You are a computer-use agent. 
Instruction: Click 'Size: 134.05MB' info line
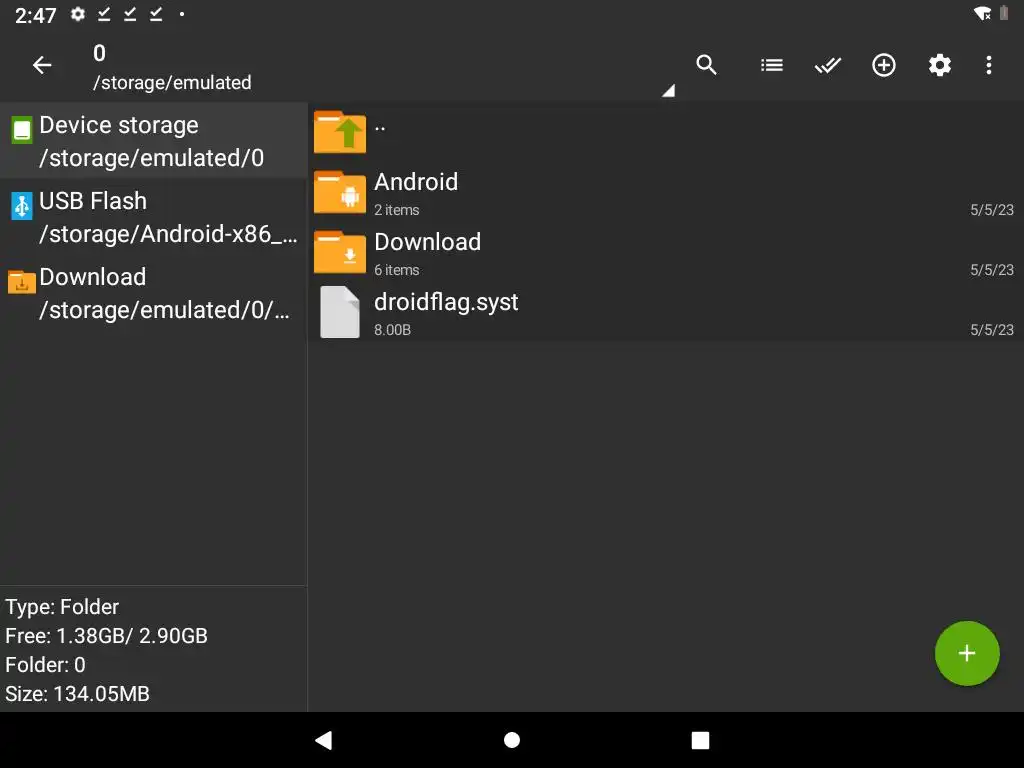click(77, 694)
